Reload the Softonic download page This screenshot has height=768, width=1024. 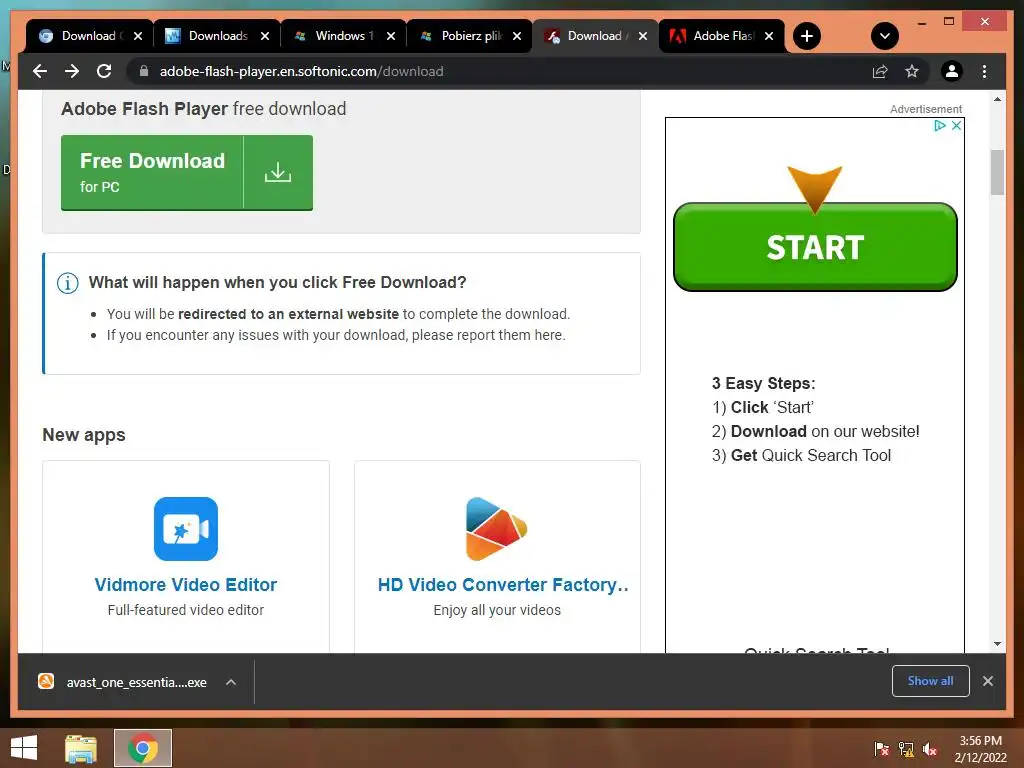click(x=104, y=71)
